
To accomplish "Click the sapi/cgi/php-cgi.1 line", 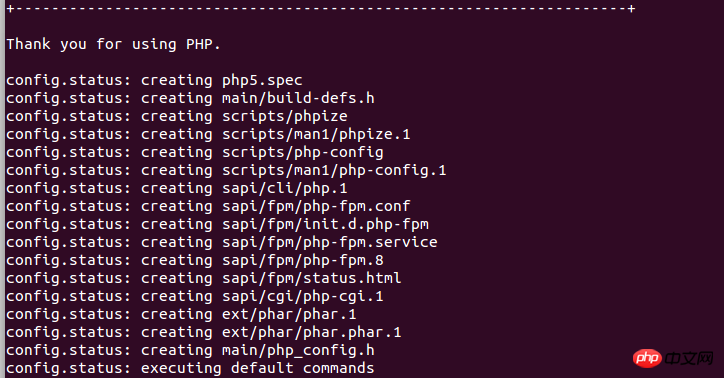I will point(195,296).
